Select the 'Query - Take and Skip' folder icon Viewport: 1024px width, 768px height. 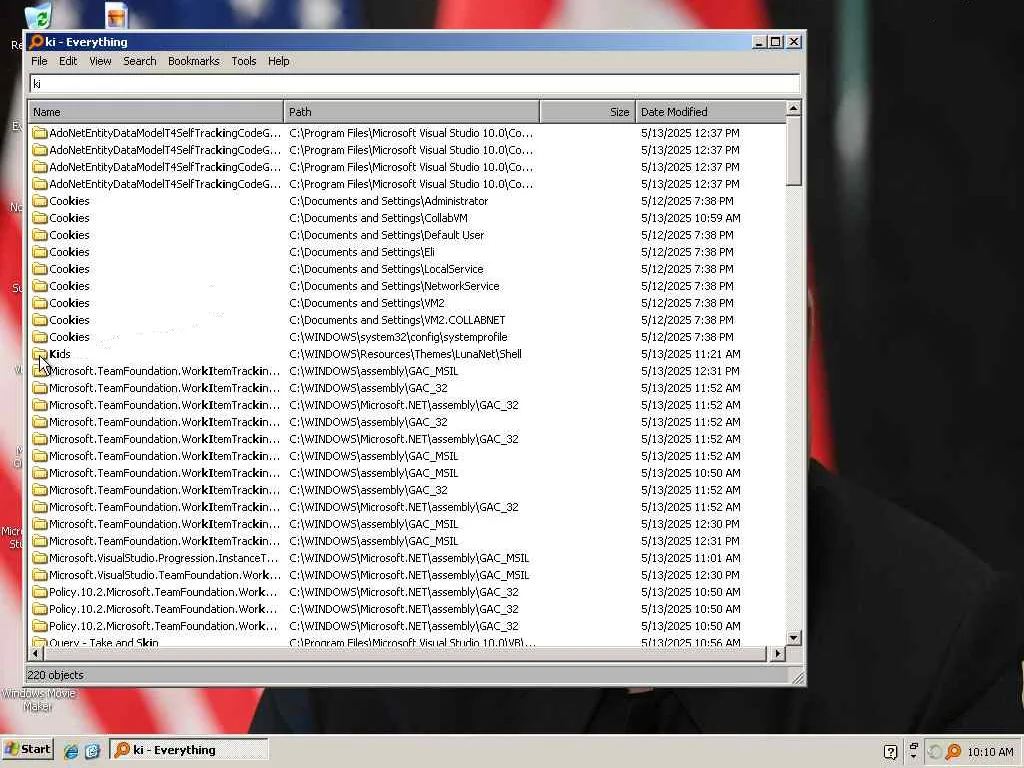coord(40,642)
